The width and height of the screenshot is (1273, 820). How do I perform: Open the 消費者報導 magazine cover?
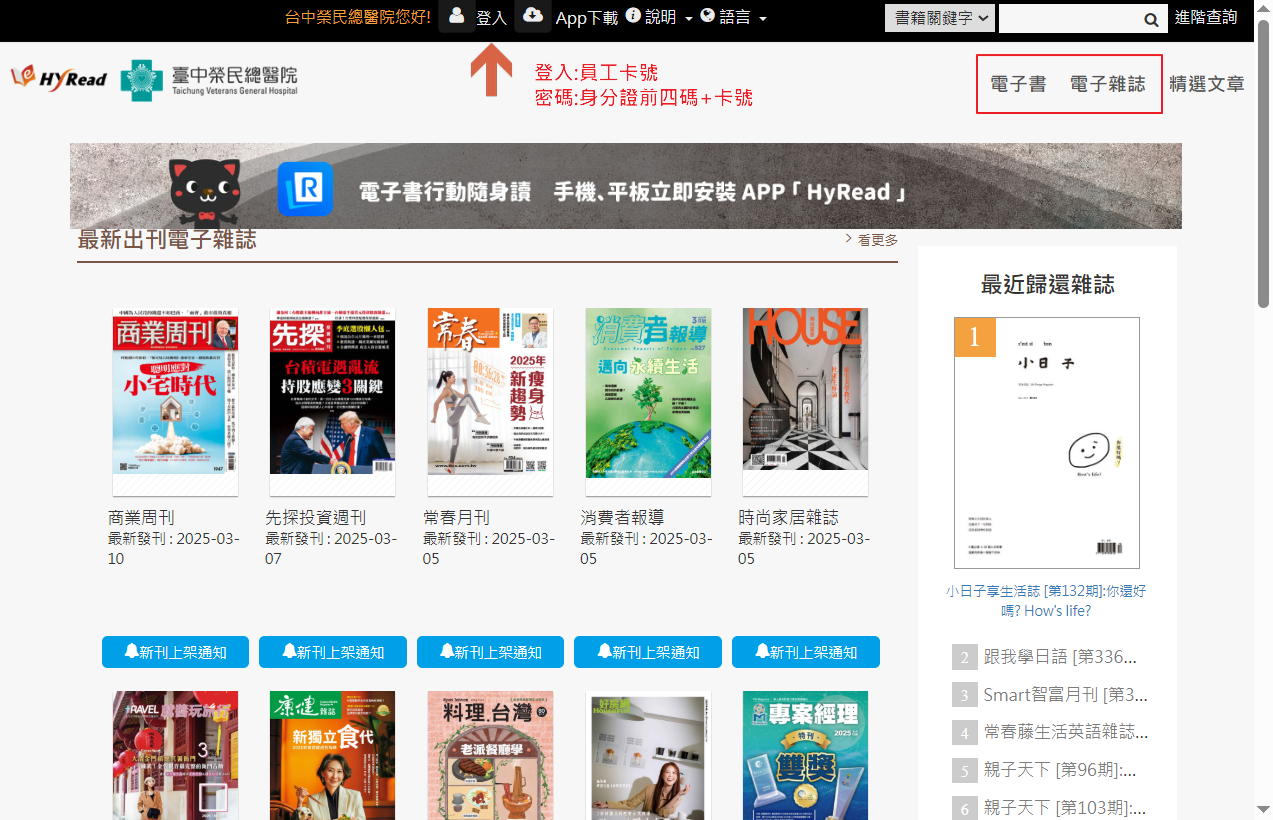(x=648, y=402)
